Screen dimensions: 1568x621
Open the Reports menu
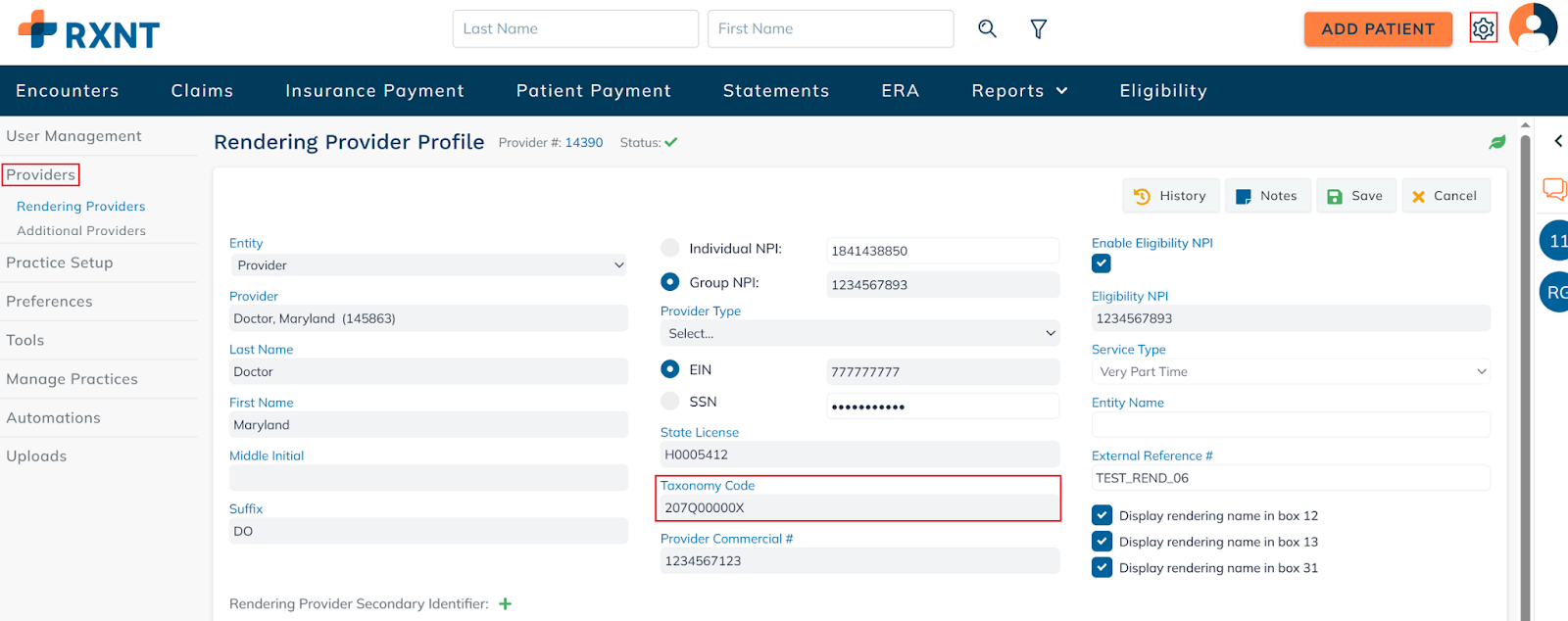point(1019,91)
